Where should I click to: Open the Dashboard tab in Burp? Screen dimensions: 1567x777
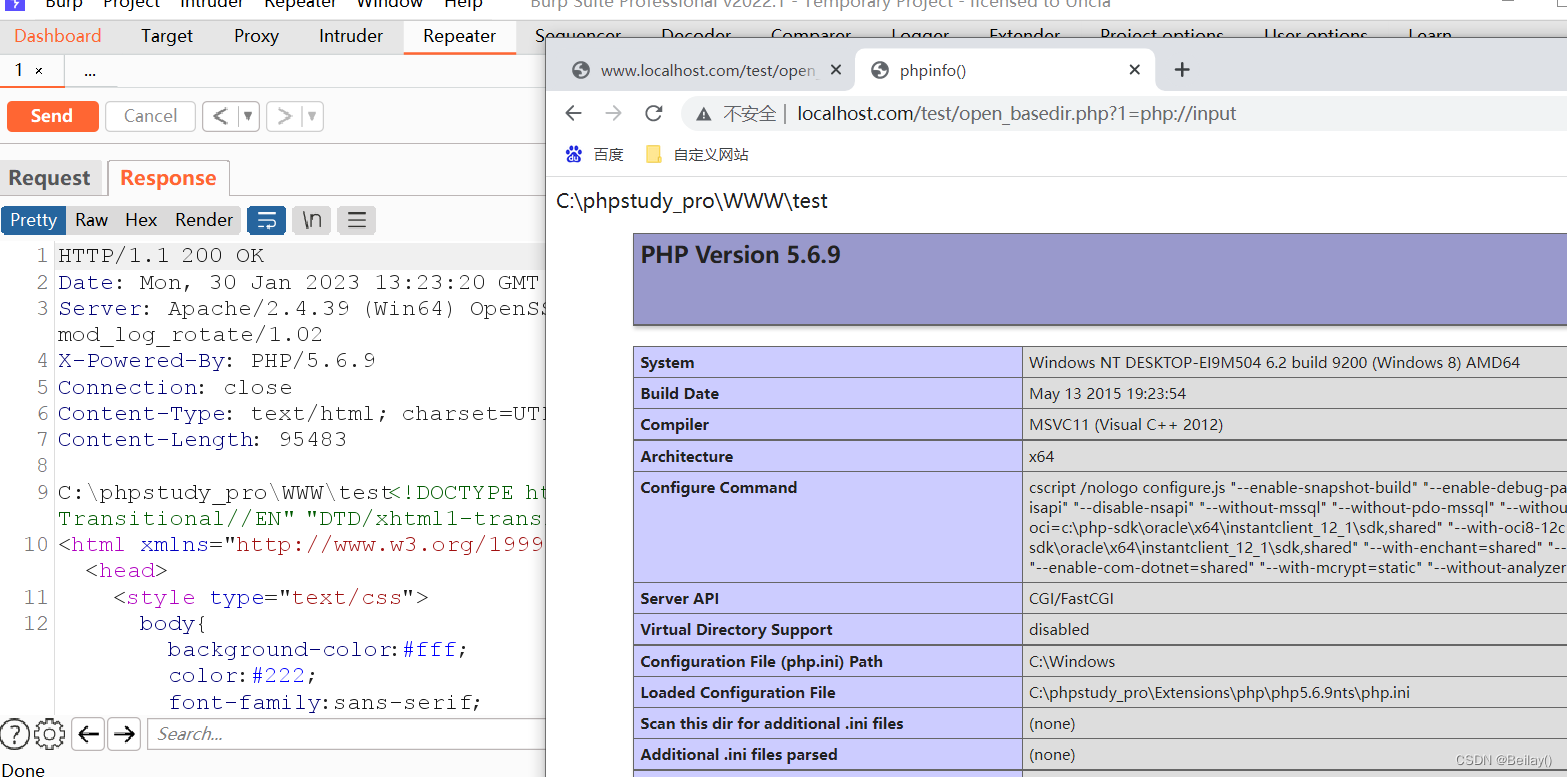tap(58, 36)
